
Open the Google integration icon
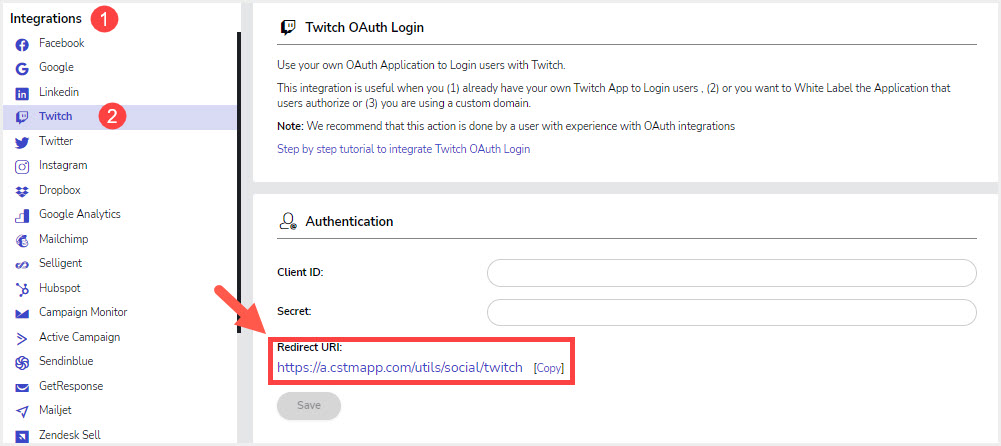click(22, 68)
